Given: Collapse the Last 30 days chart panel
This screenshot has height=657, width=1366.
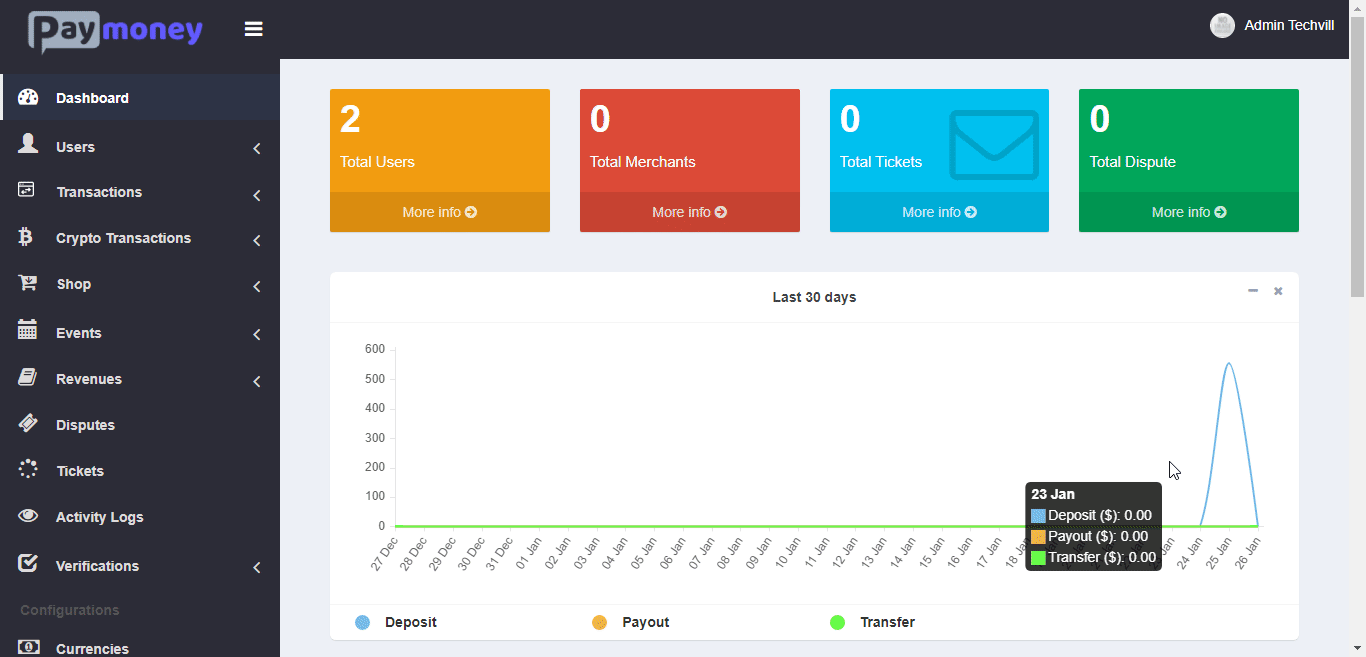Looking at the screenshot, I should coord(1253,291).
